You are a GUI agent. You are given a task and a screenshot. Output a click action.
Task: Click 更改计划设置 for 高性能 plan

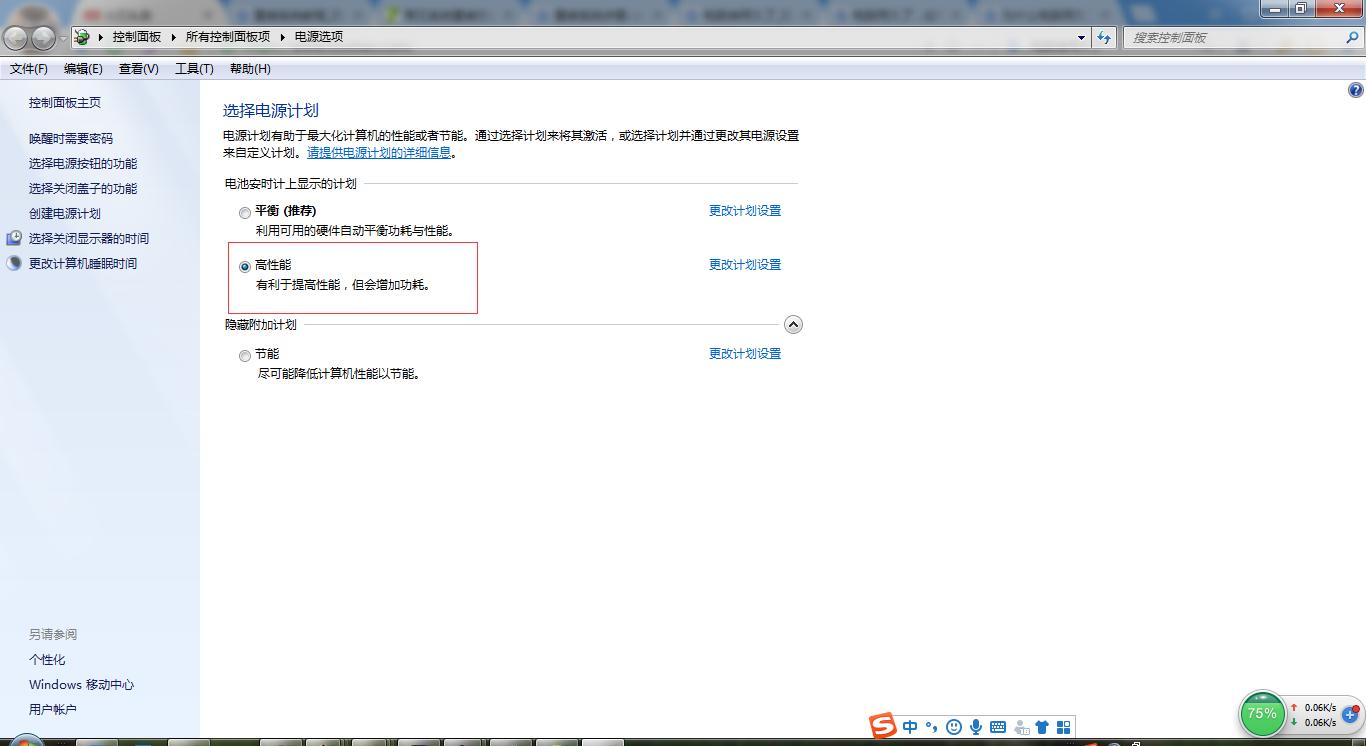[745, 265]
